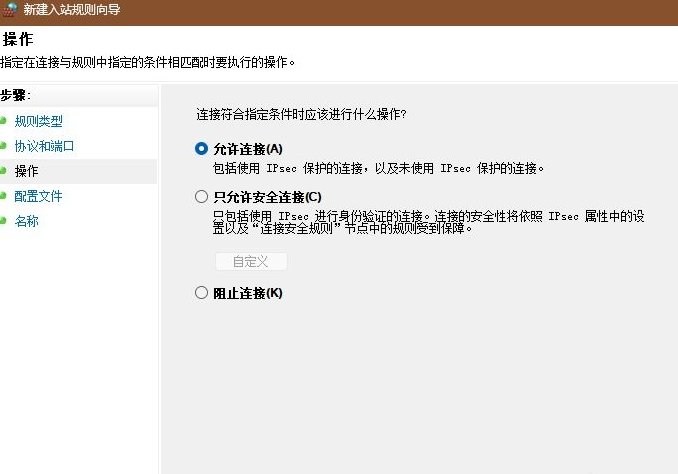678x474 pixels.
Task: Select the highlighted 操作 step in sidebar
Action: point(27,171)
